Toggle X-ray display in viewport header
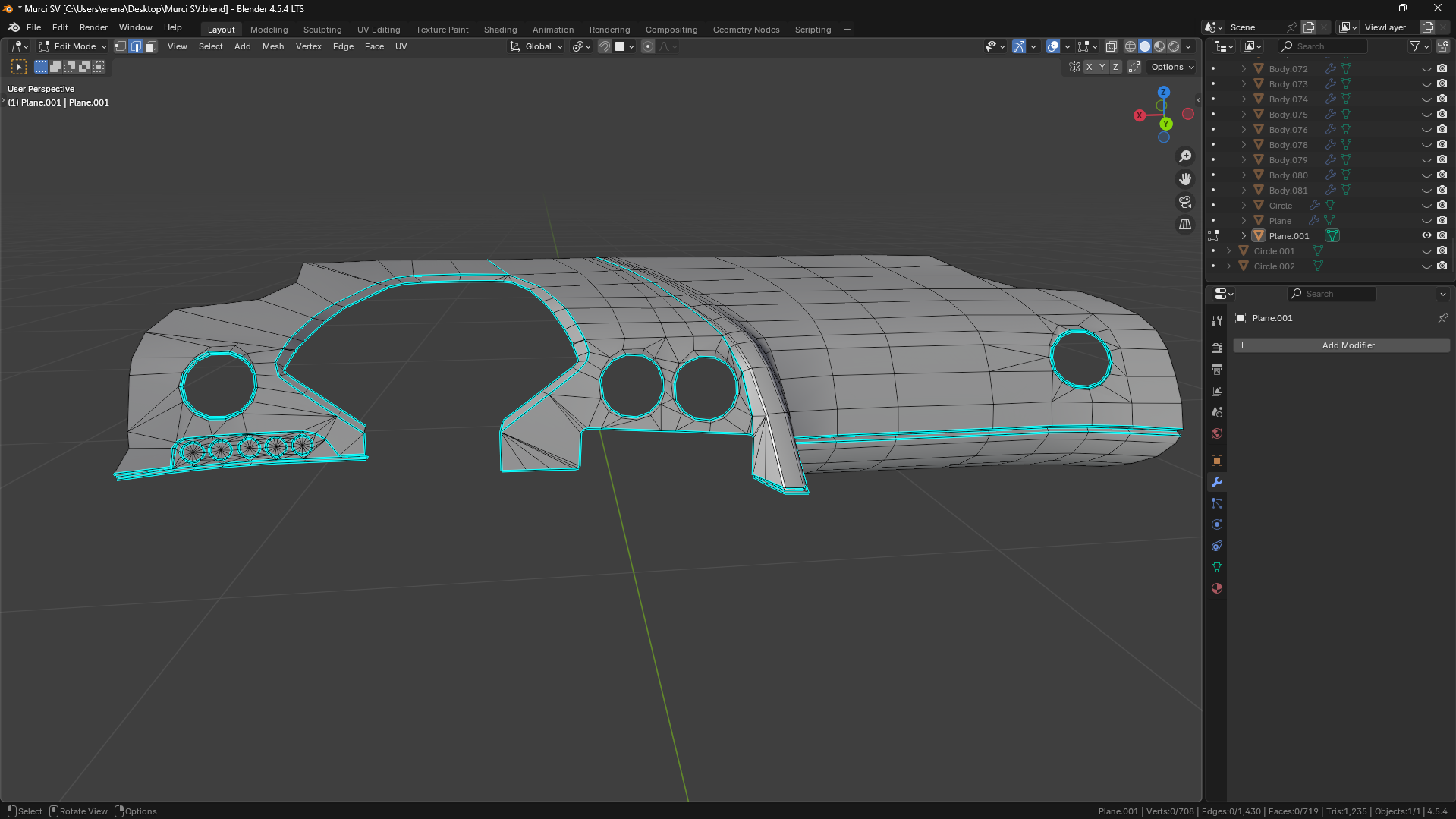The height and width of the screenshot is (819, 1456). pyautogui.click(x=1111, y=46)
